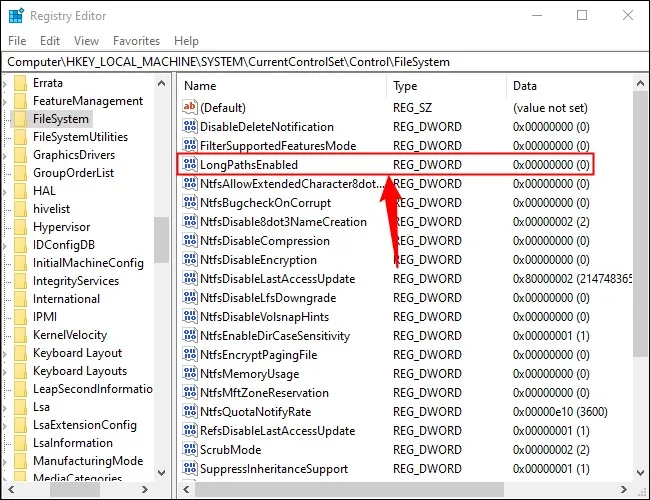Select the Keyboard Layouts key
Image resolution: width=650 pixels, height=500 pixels.
pos(80,371)
